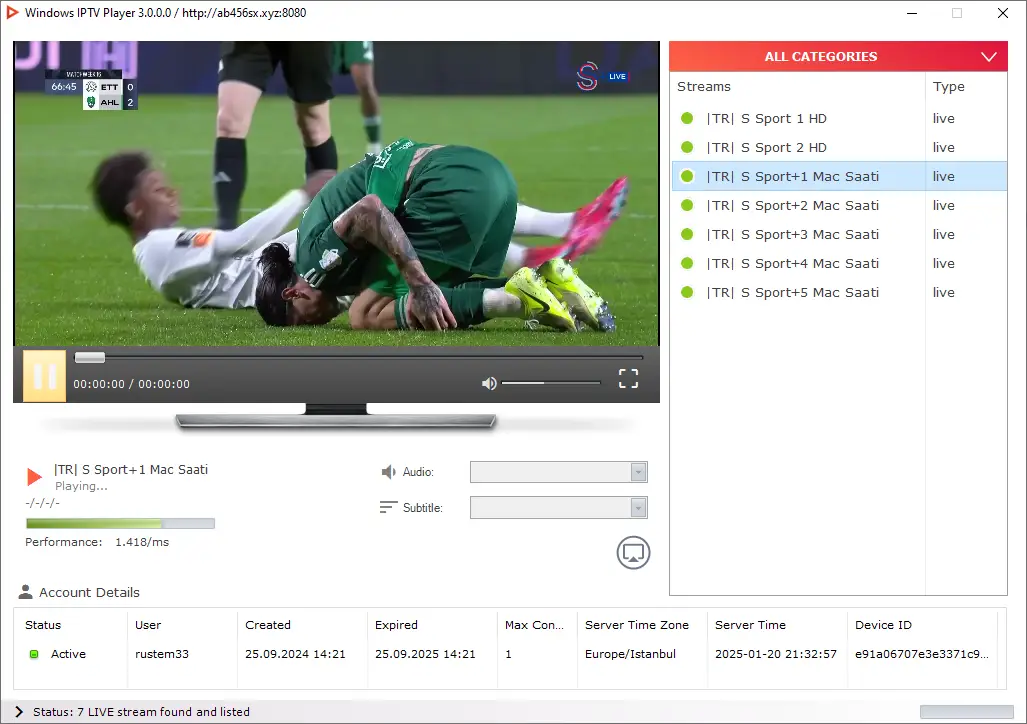Mute audio via the speaker icon in player
This screenshot has width=1027, height=724.
(489, 383)
